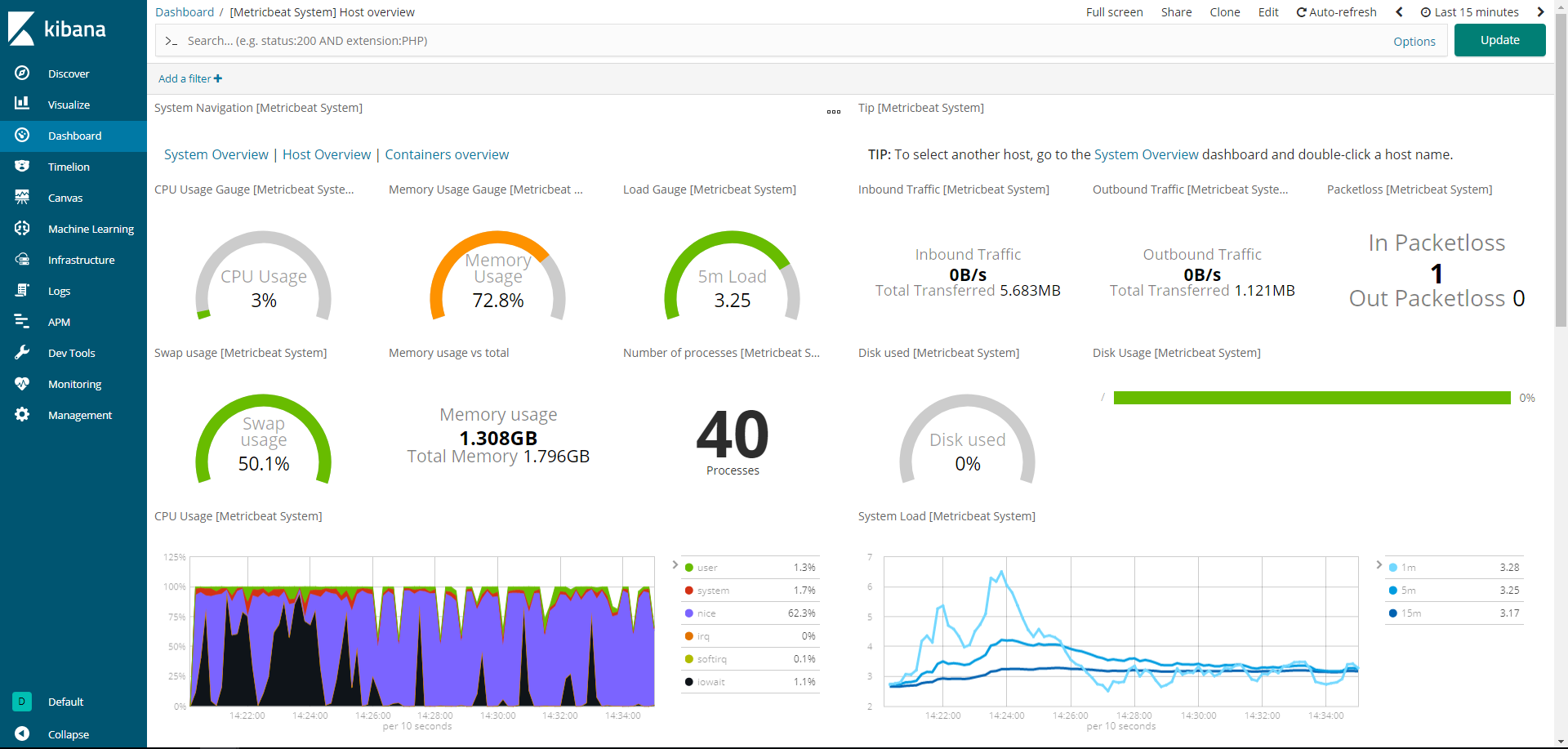Toggle the 1m load series
Image resolution: width=1568 pixels, height=749 pixels.
(x=1454, y=568)
